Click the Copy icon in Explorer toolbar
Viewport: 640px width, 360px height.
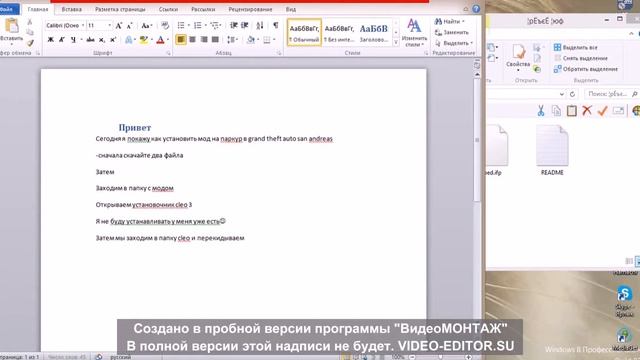(x=556, y=111)
